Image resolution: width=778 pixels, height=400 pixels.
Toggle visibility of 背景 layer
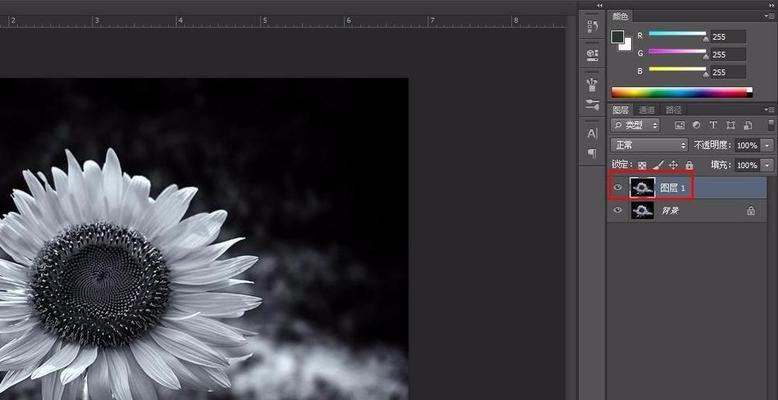618,210
